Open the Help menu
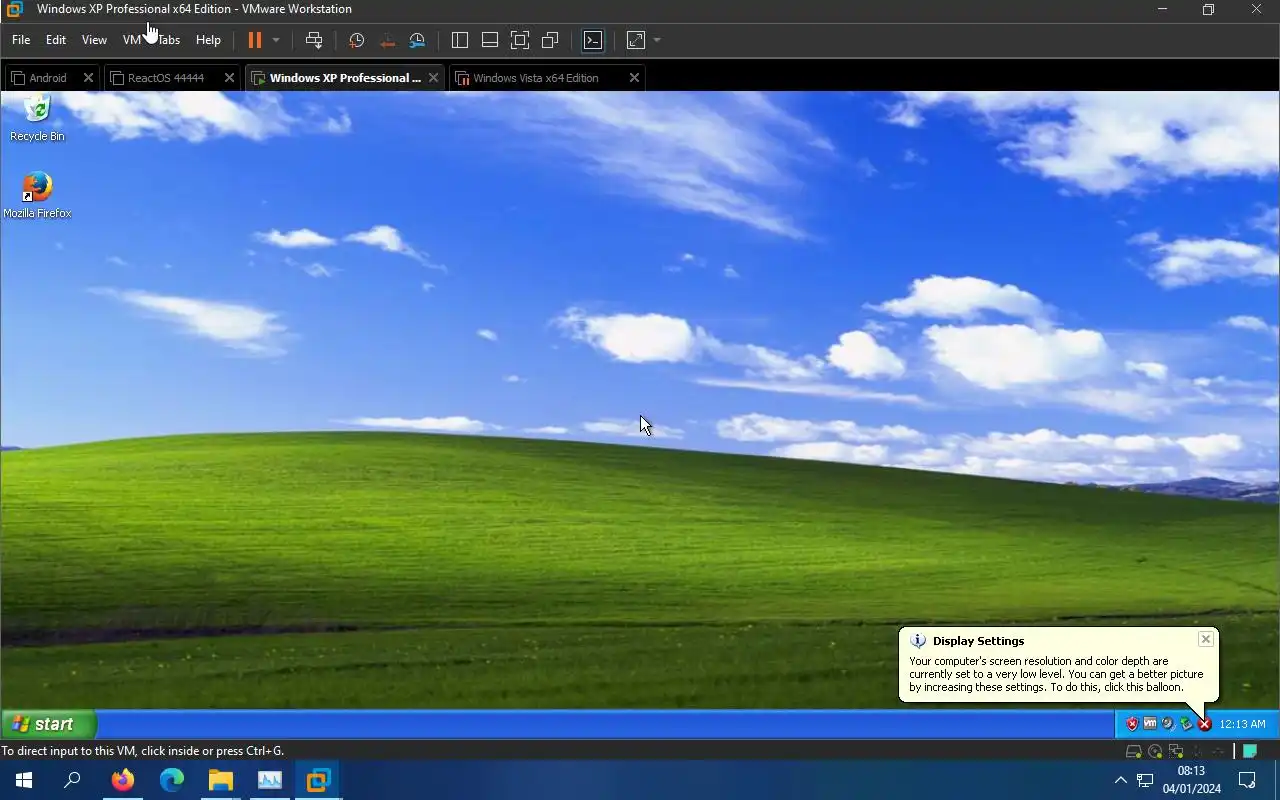 click(208, 40)
